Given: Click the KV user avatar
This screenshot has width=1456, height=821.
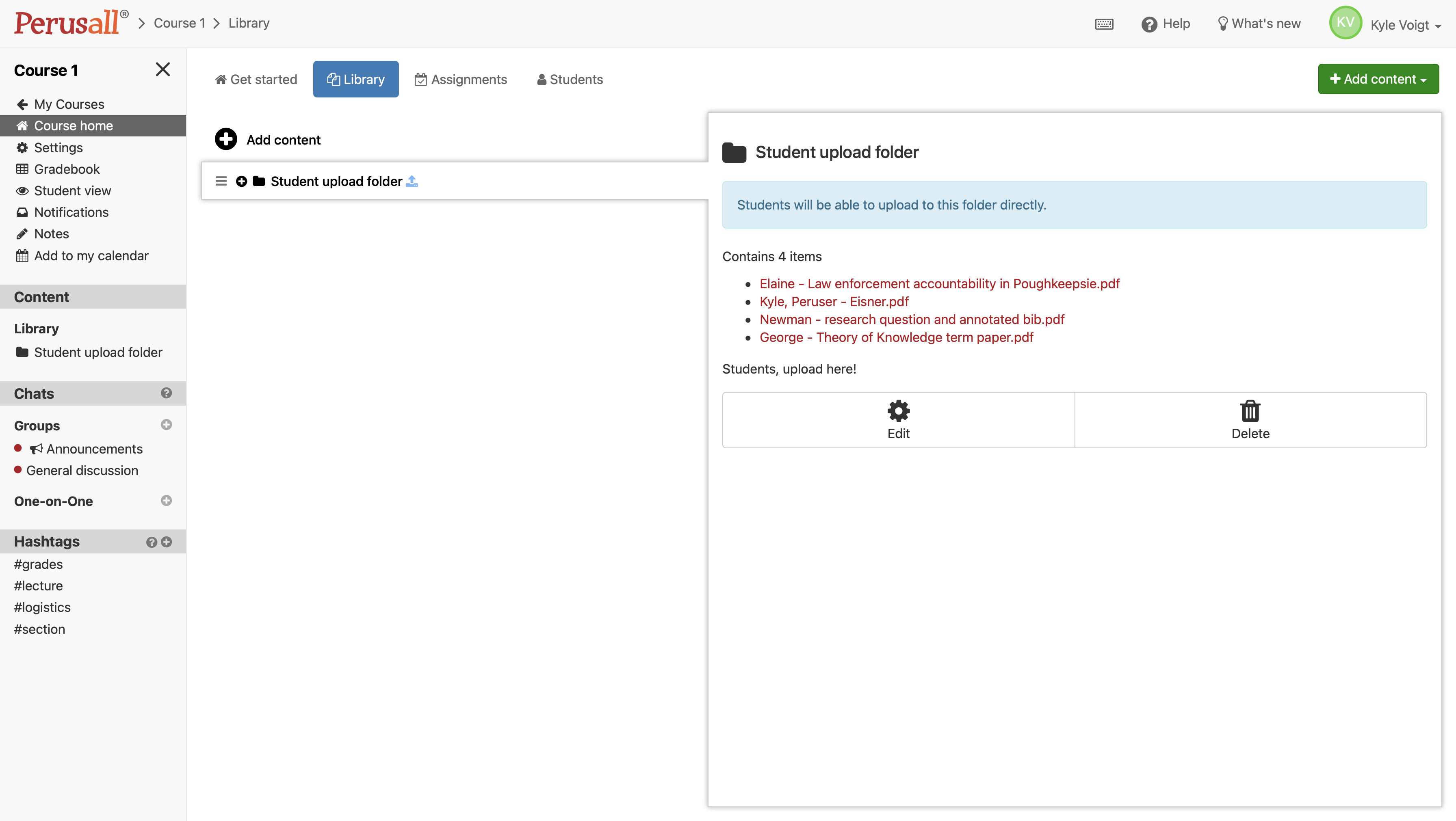Looking at the screenshot, I should [1345, 23].
